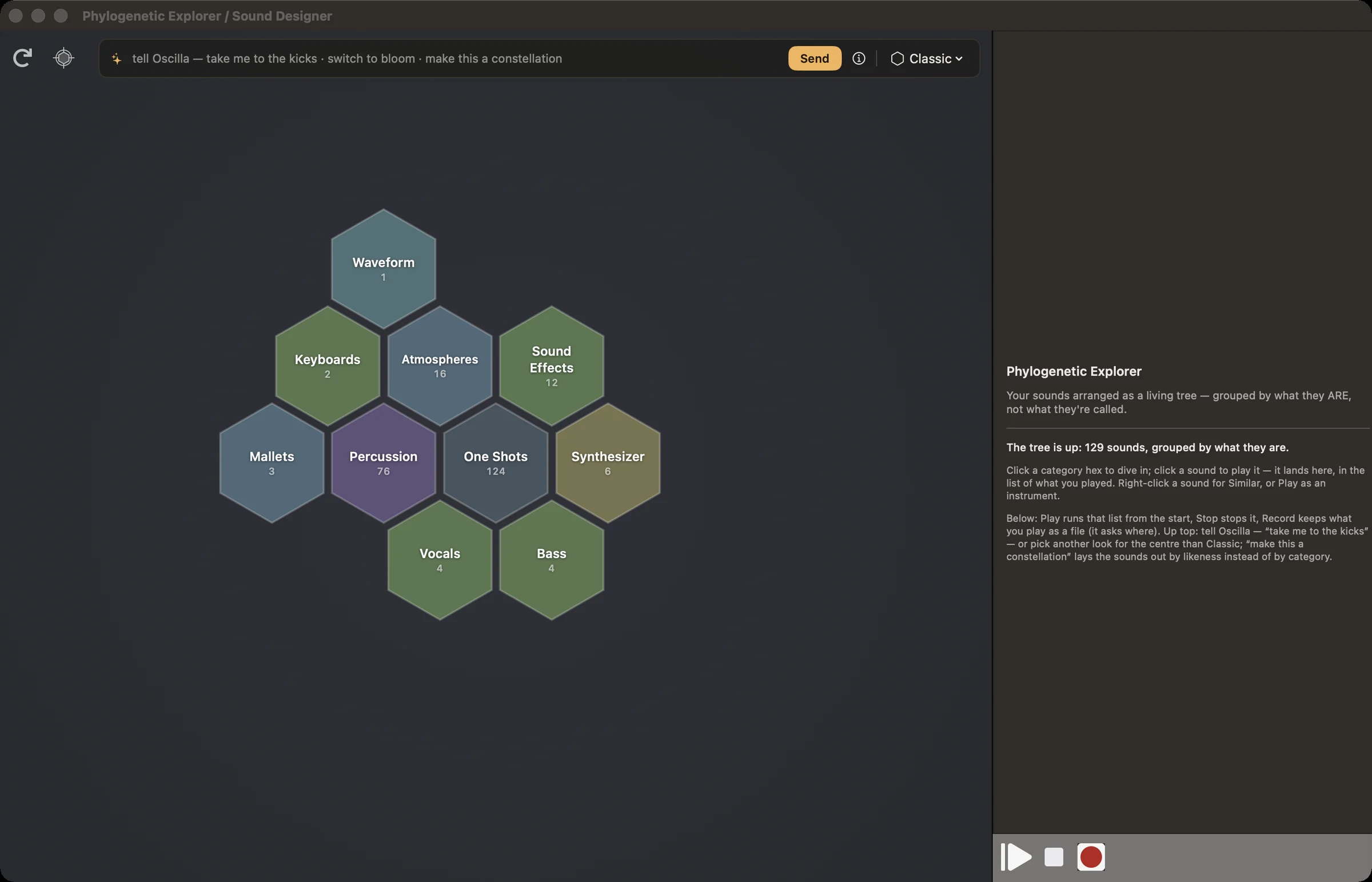Open the Classic layout dropdown
The width and height of the screenshot is (1372, 882).
point(927,58)
